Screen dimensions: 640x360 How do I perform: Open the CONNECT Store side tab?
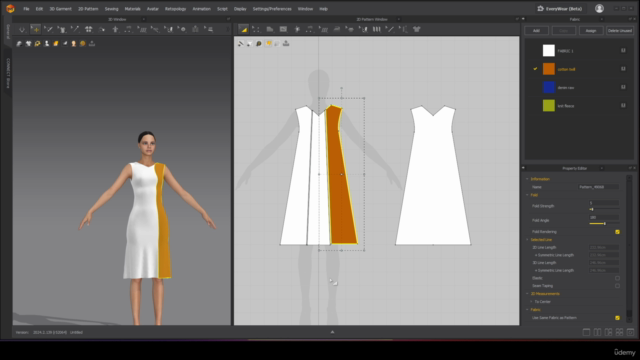(x=8, y=73)
